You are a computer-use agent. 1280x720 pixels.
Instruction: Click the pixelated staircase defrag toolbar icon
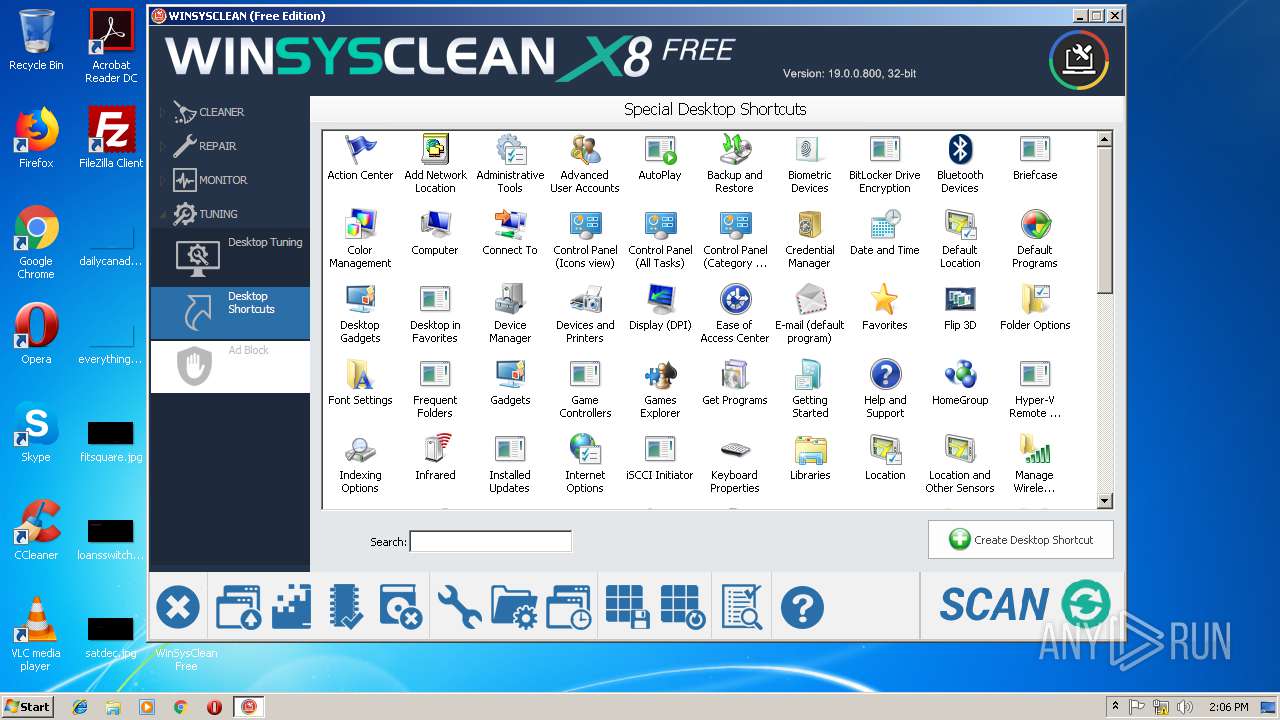[x=292, y=607]
